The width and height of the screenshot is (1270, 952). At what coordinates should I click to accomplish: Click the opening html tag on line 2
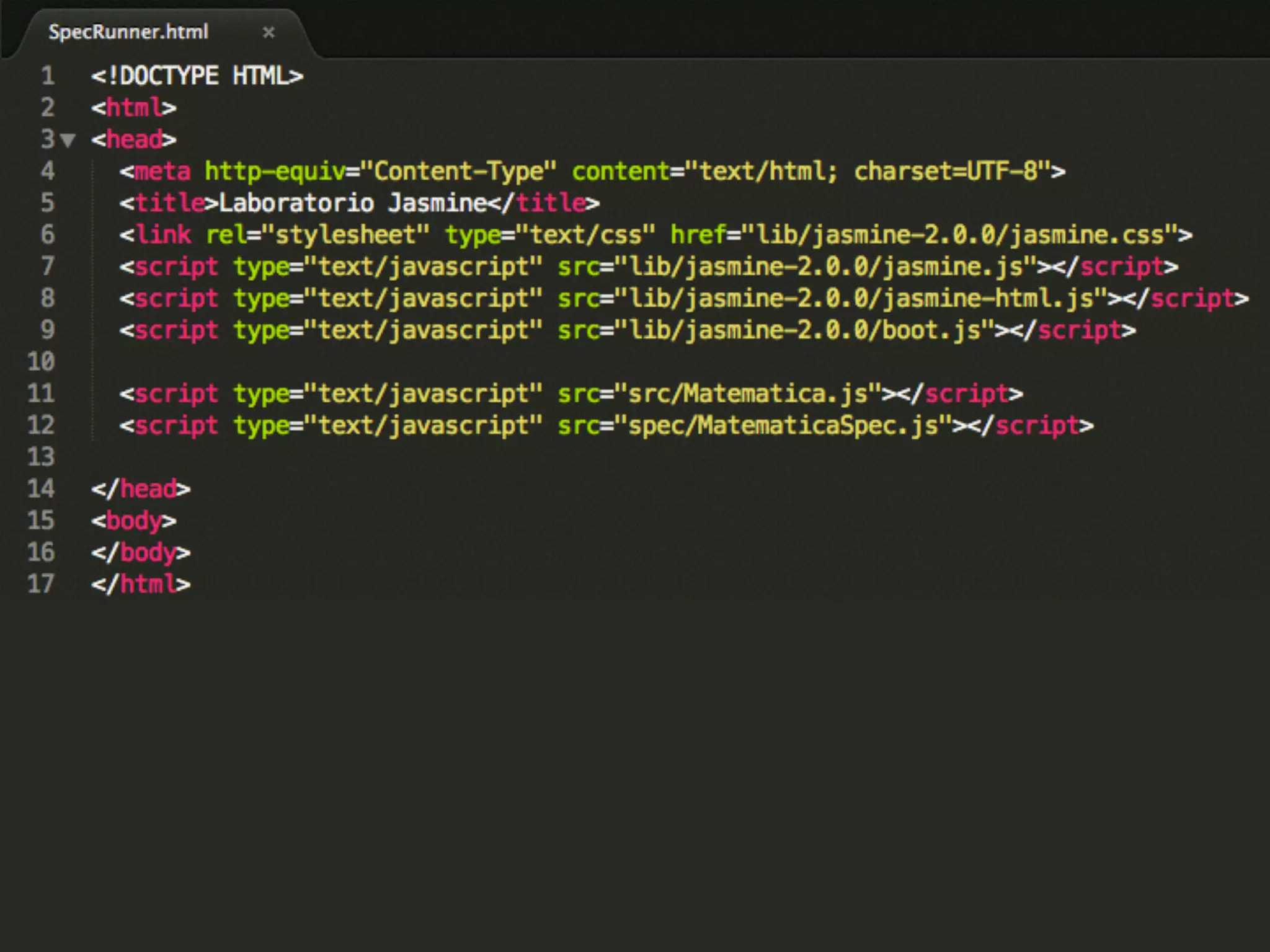(134, 107)
